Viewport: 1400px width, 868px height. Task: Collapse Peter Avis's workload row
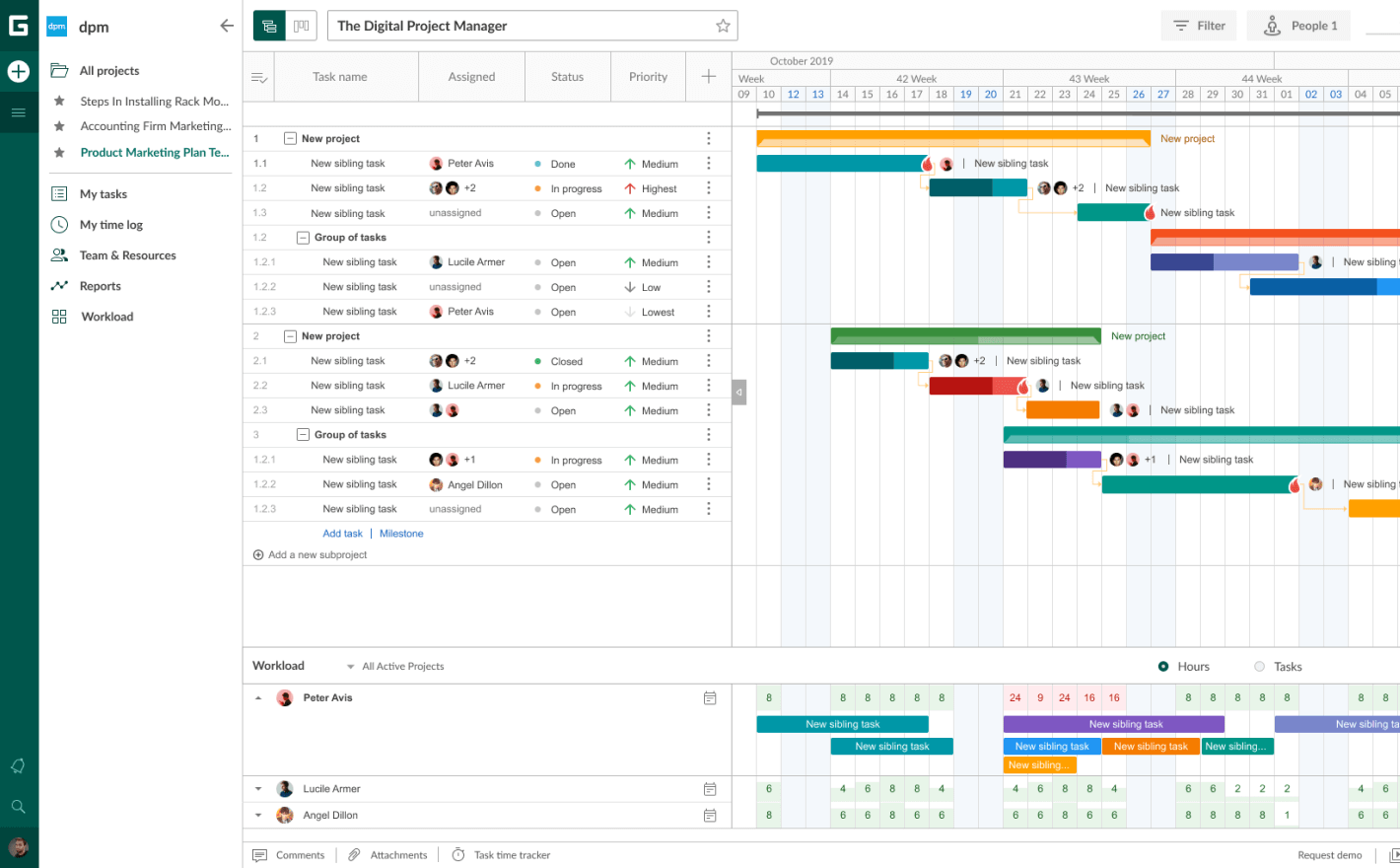point(258,697)
